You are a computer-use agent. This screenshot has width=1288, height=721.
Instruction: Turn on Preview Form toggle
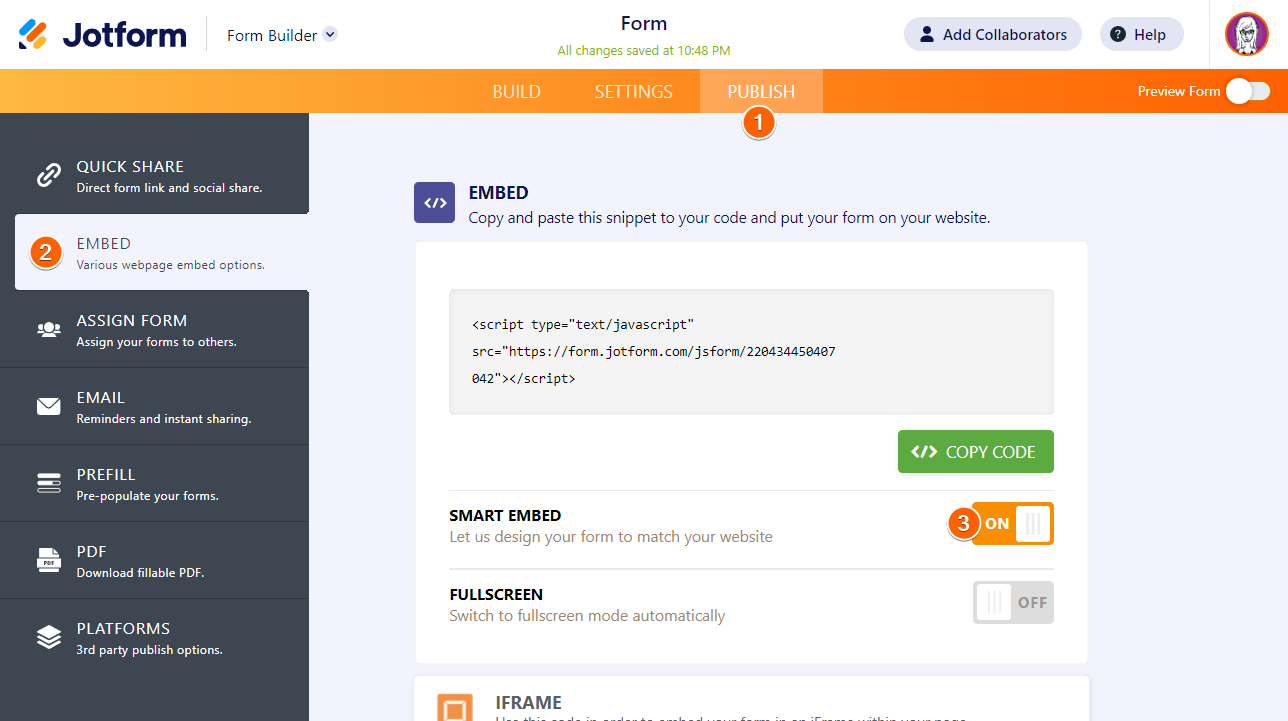[1248, 91]
